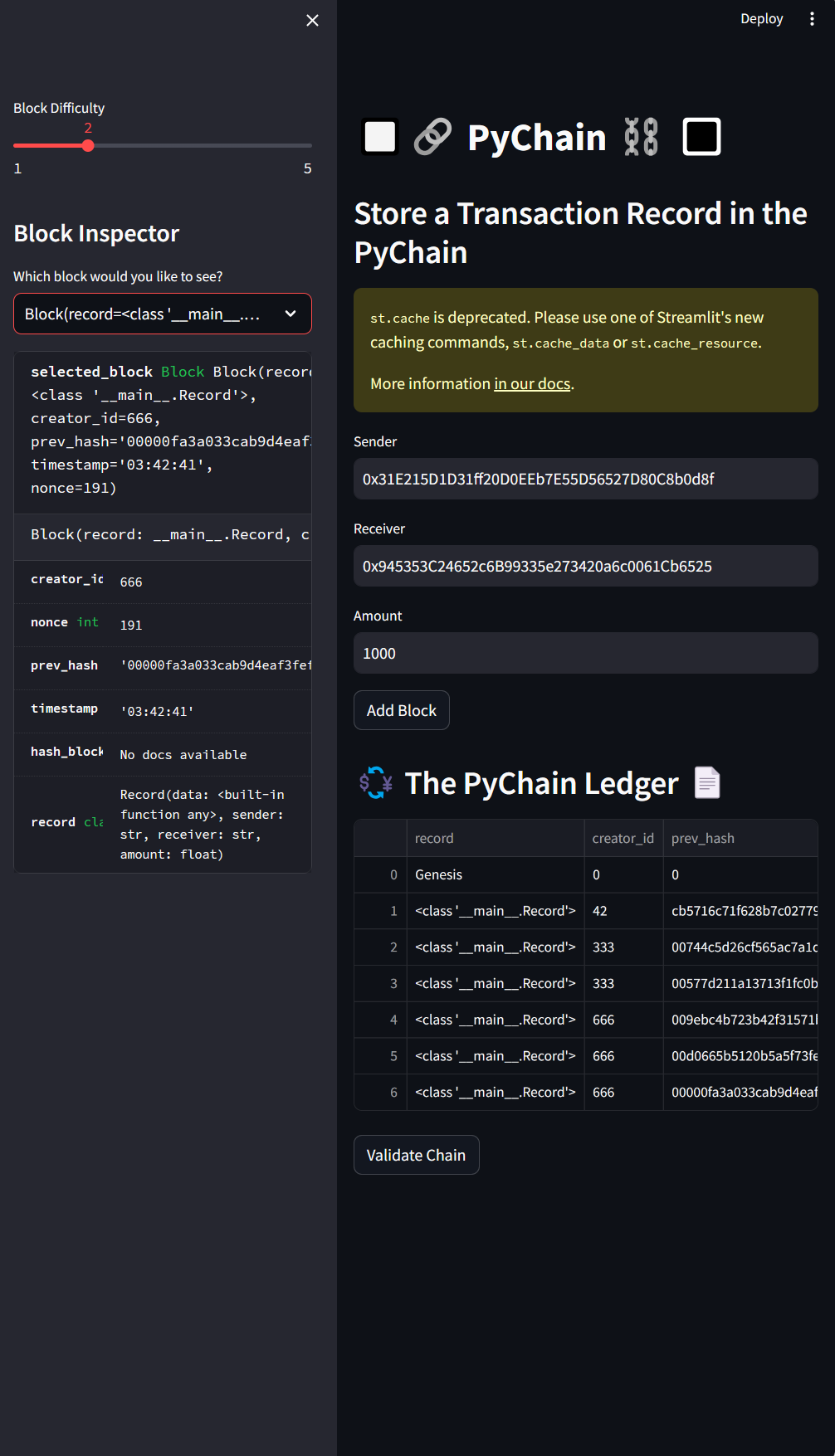835x1456 pixels.
Task: Click the st.cache deprecation warning box
Action: point(586,350)
